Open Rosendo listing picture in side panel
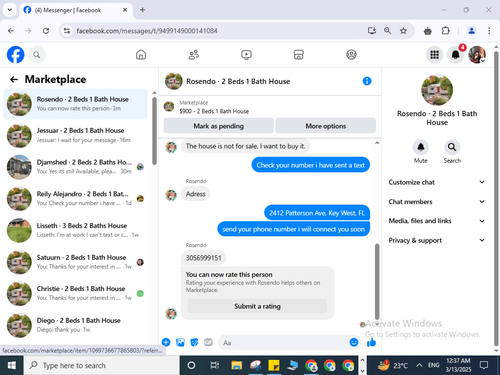 (x=437, y=90)
